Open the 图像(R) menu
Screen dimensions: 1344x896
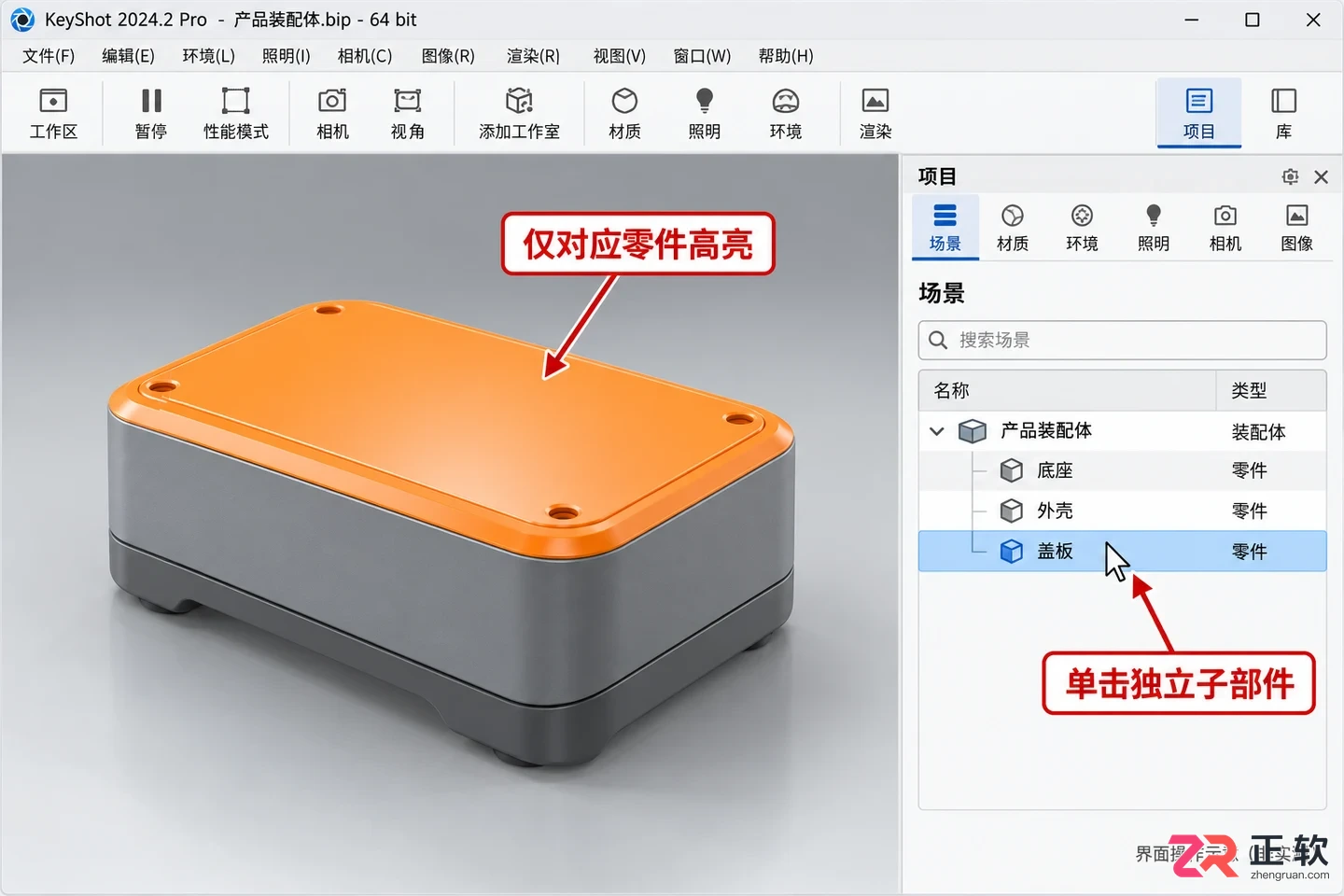[x=448, y=56]
